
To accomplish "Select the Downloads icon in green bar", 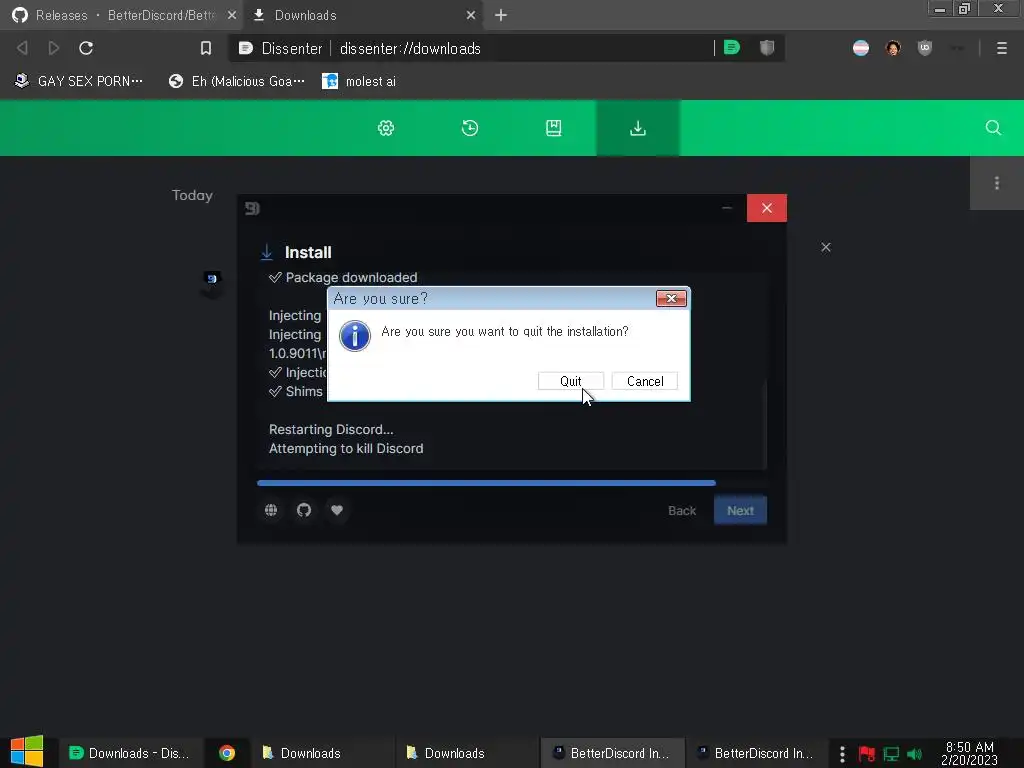I will [x=637, y=128].
